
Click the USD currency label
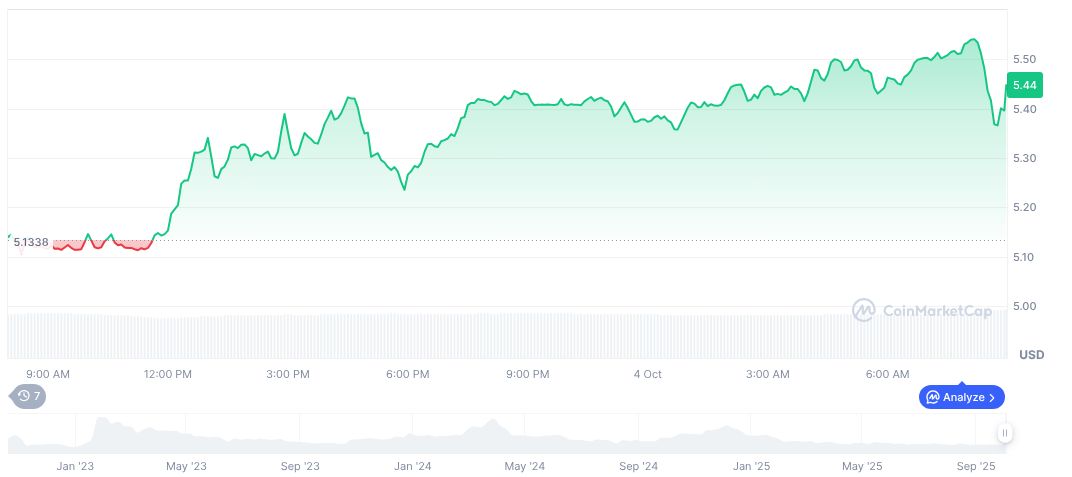[x=1031, y=355]
